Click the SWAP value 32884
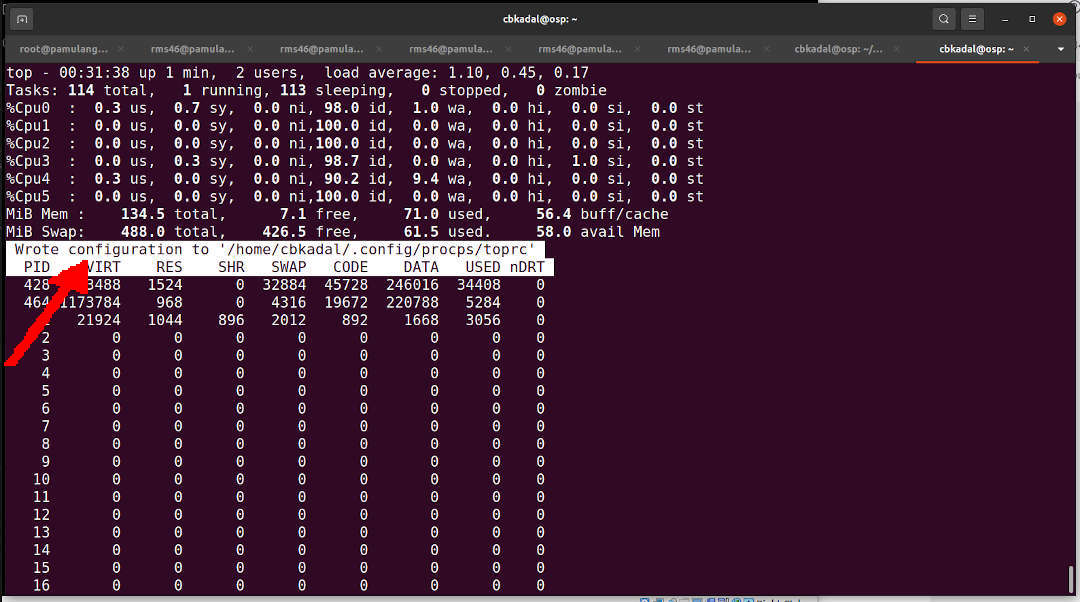The image size is (1080, 602). (284, 285)
